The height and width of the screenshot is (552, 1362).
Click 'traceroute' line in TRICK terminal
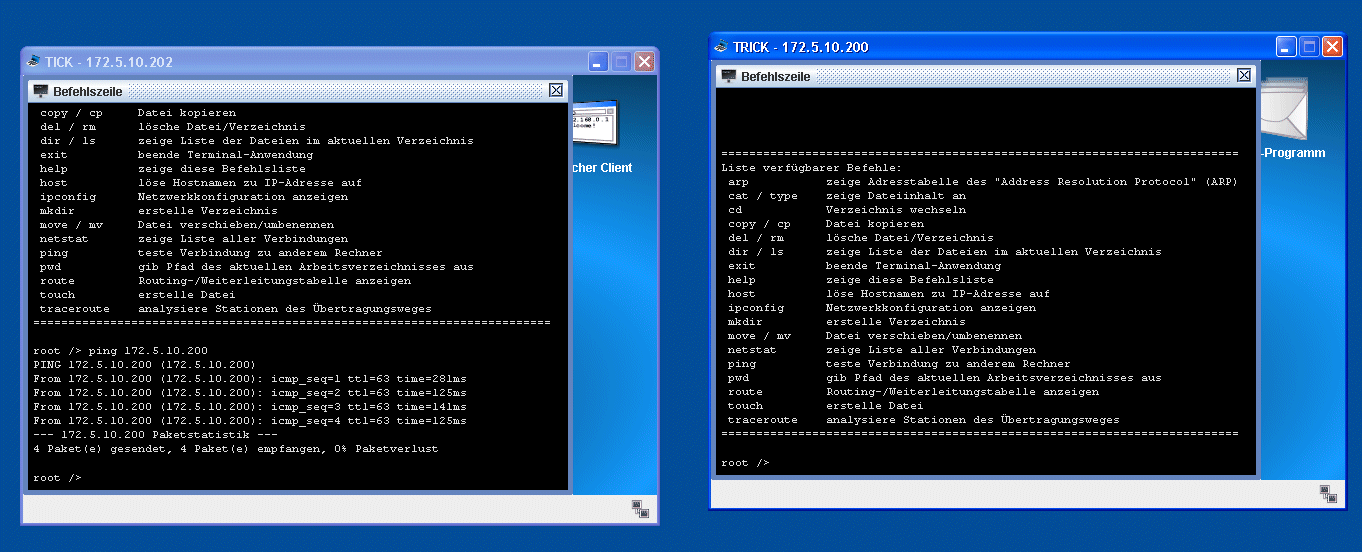point(923,420)
